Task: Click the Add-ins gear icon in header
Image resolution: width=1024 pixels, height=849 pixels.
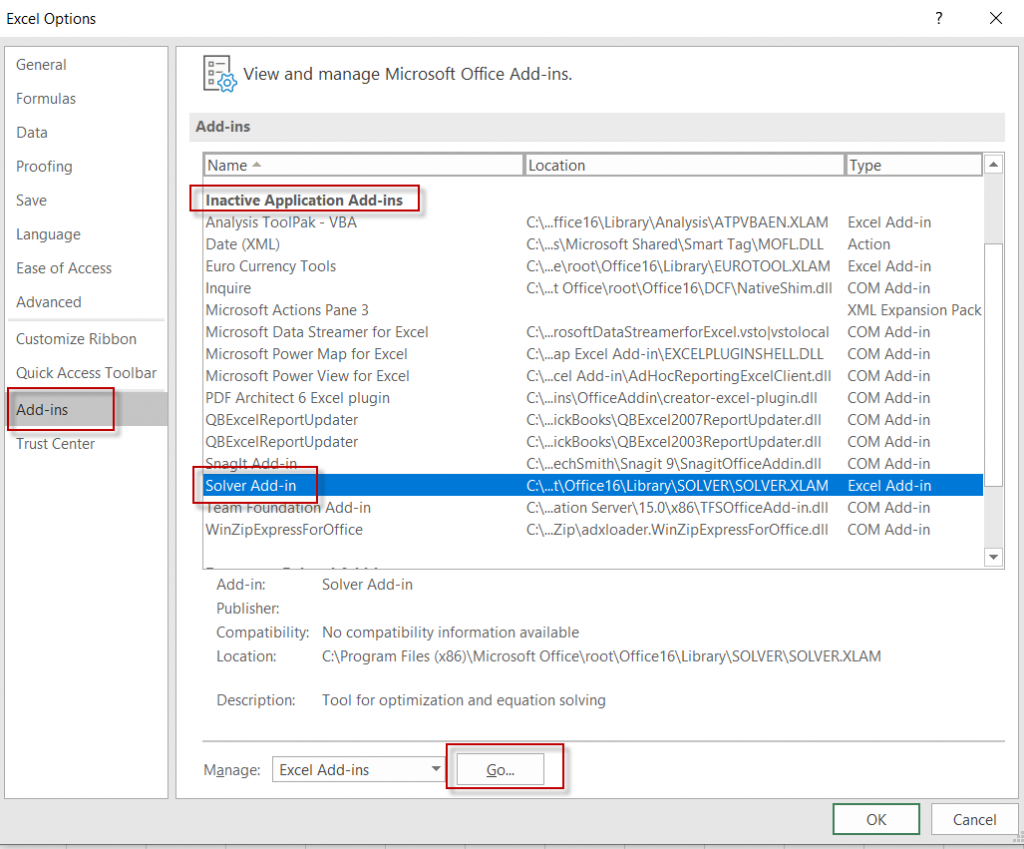Action: pos(219,74)
